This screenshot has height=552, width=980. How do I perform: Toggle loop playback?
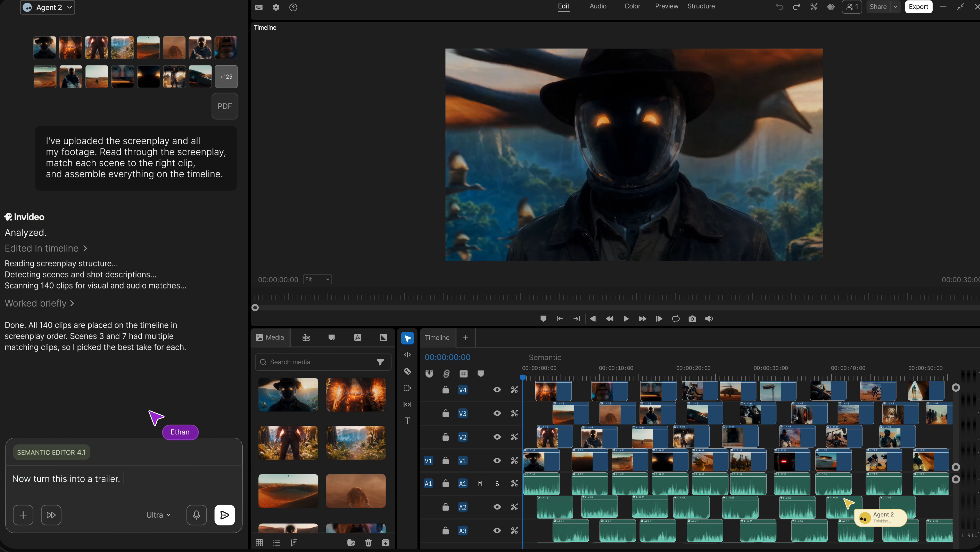676,319
